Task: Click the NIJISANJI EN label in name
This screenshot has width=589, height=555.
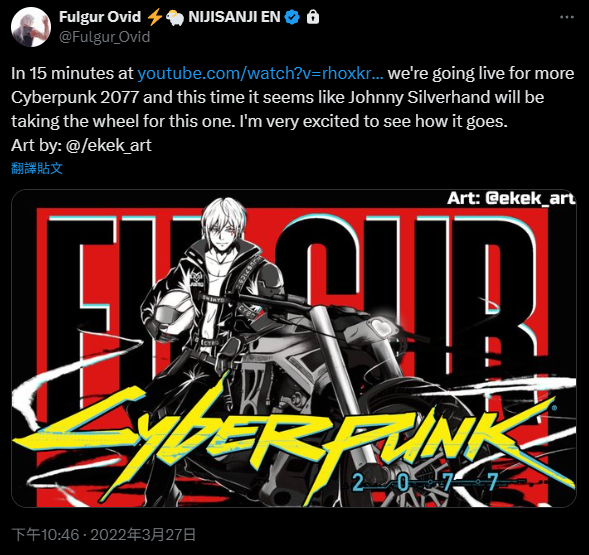Action: tap(234, 17)
